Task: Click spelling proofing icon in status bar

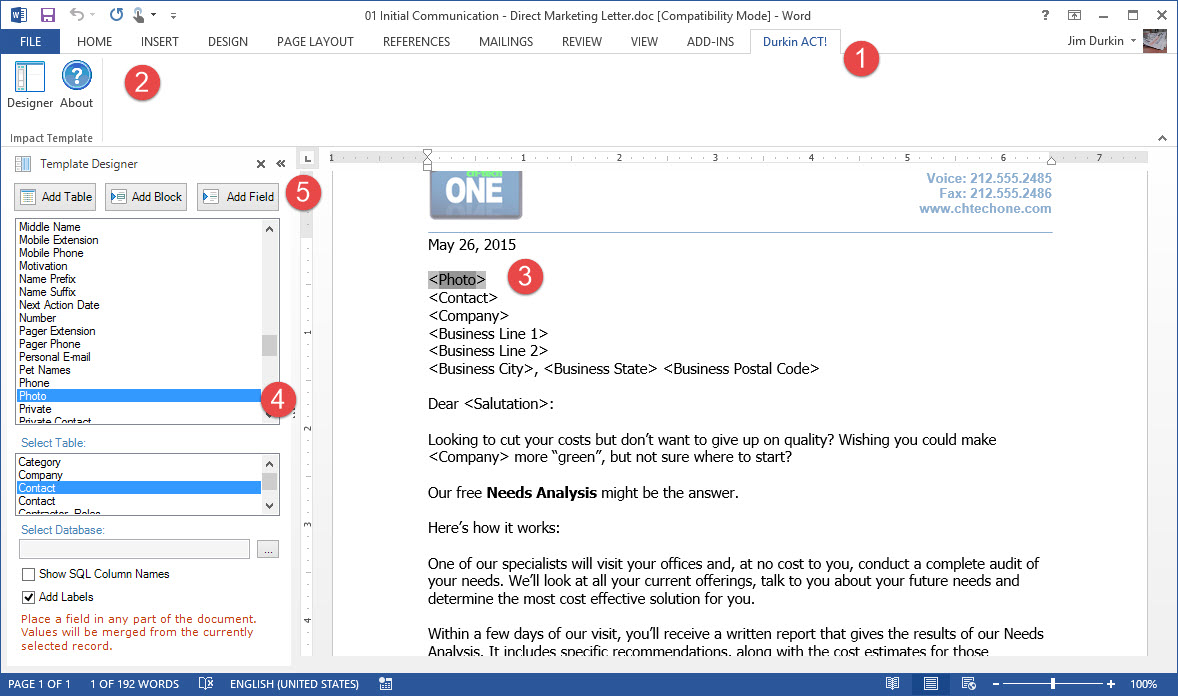Action: point(206,684)
